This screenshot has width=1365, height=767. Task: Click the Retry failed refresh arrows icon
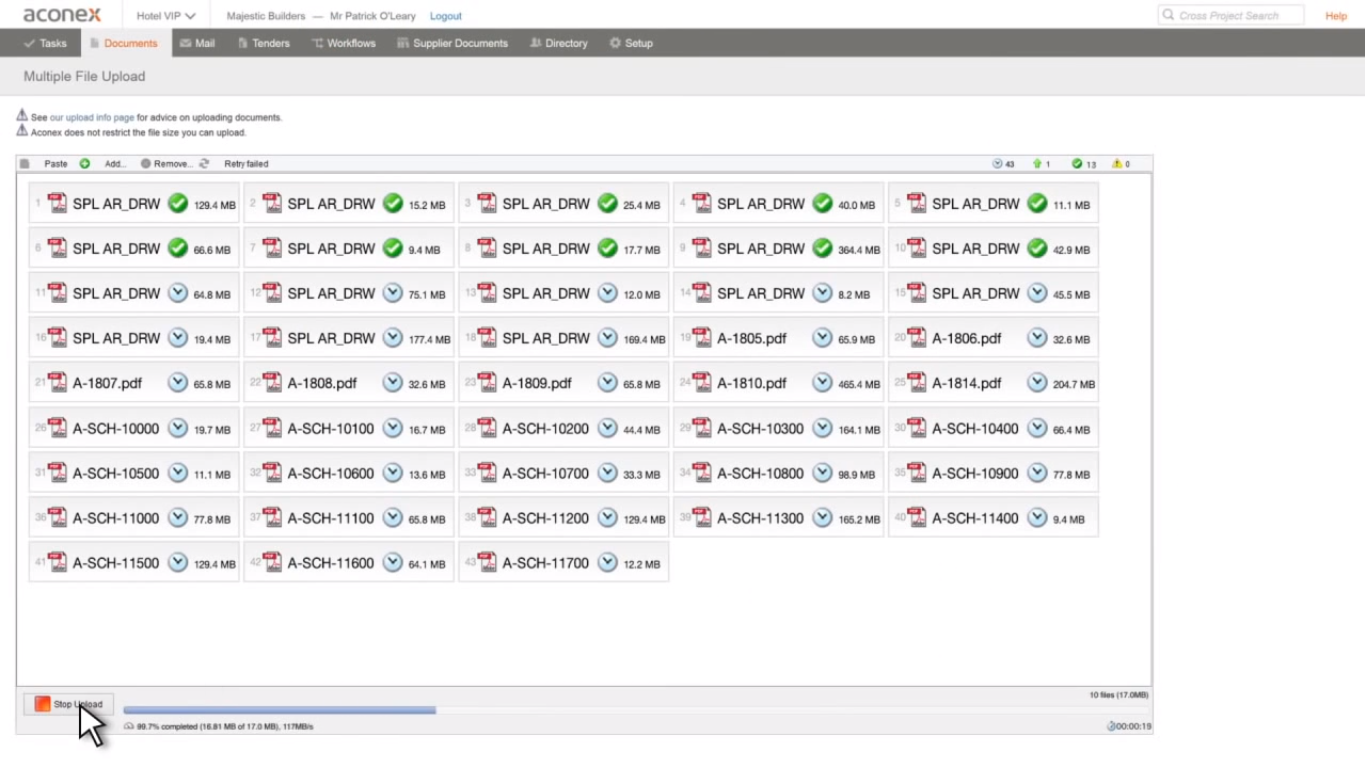click(x=204, y=164)
